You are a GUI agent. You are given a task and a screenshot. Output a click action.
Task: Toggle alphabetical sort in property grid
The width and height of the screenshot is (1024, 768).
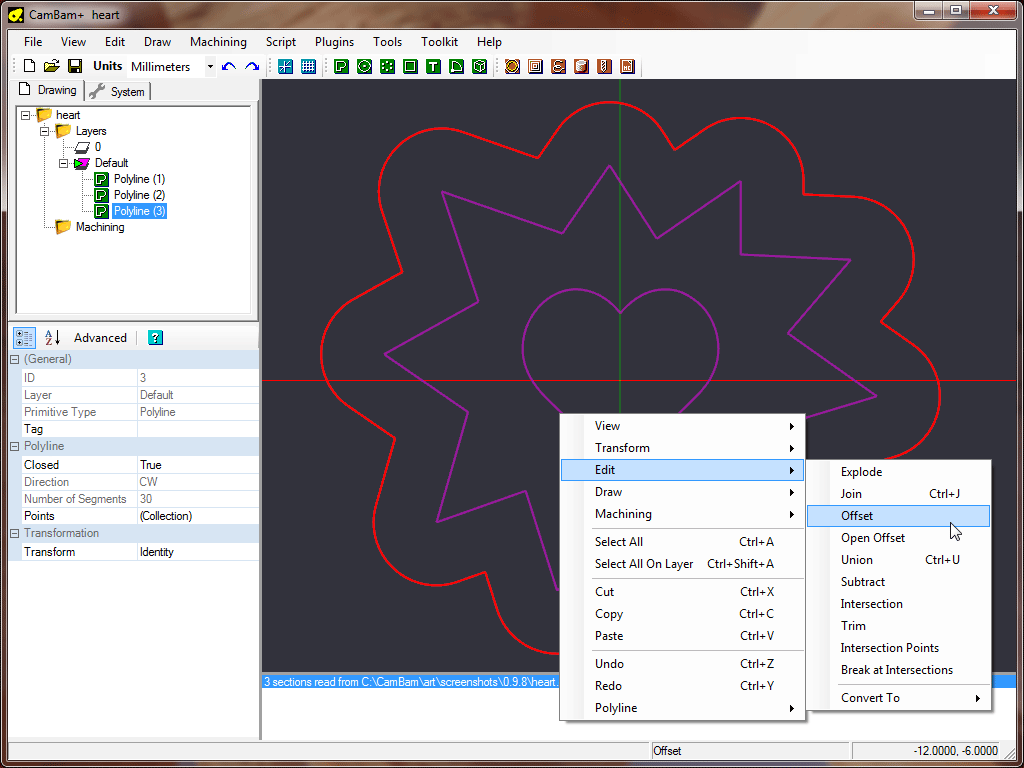[x=52, y=338]
